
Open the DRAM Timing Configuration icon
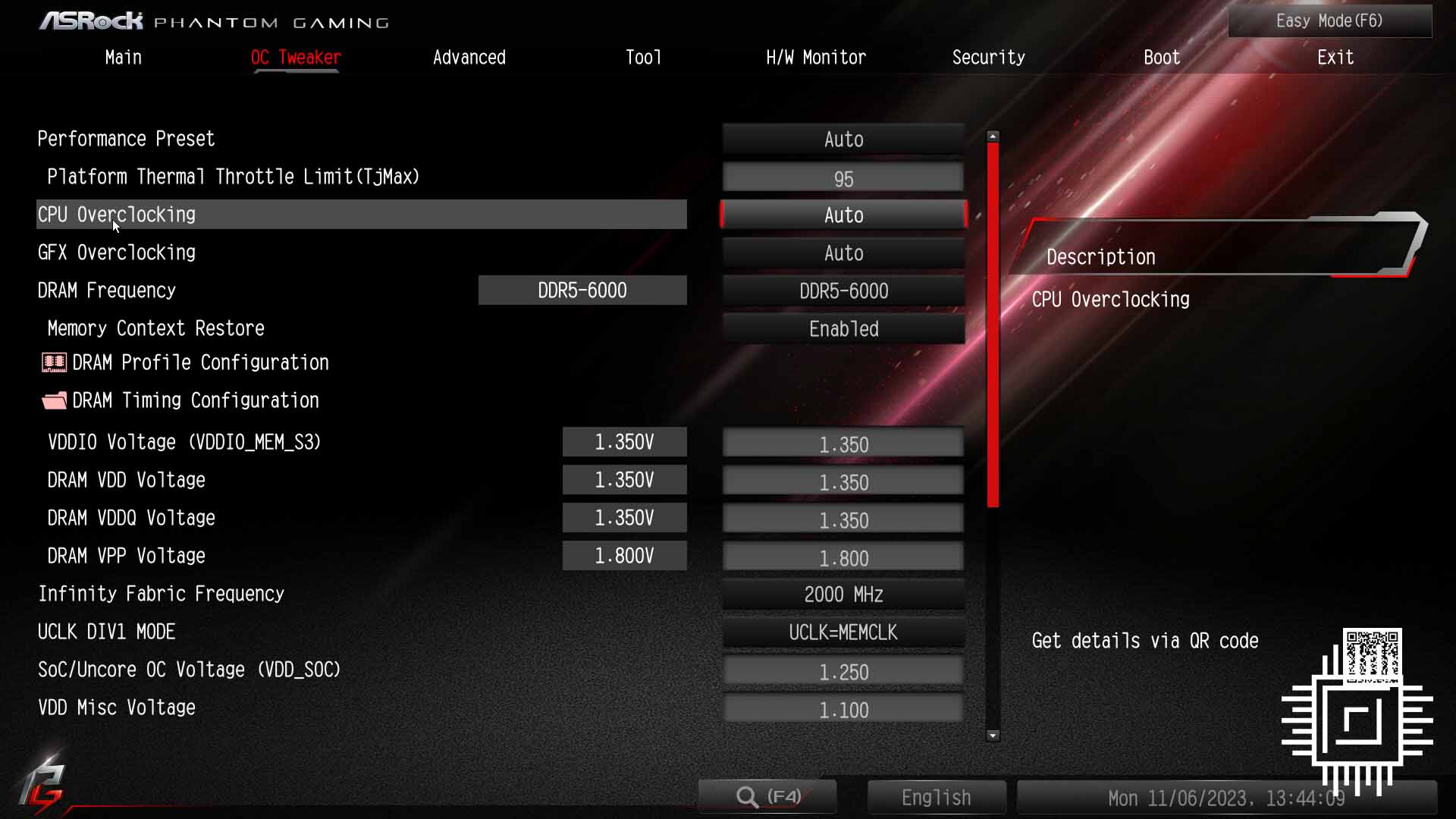pyautogui.click(x=52, y=400)
